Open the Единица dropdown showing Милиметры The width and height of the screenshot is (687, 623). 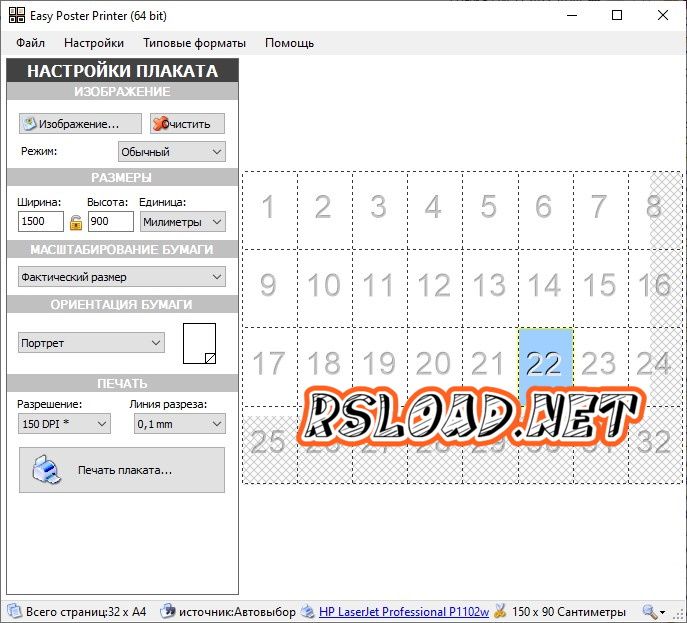183,222
